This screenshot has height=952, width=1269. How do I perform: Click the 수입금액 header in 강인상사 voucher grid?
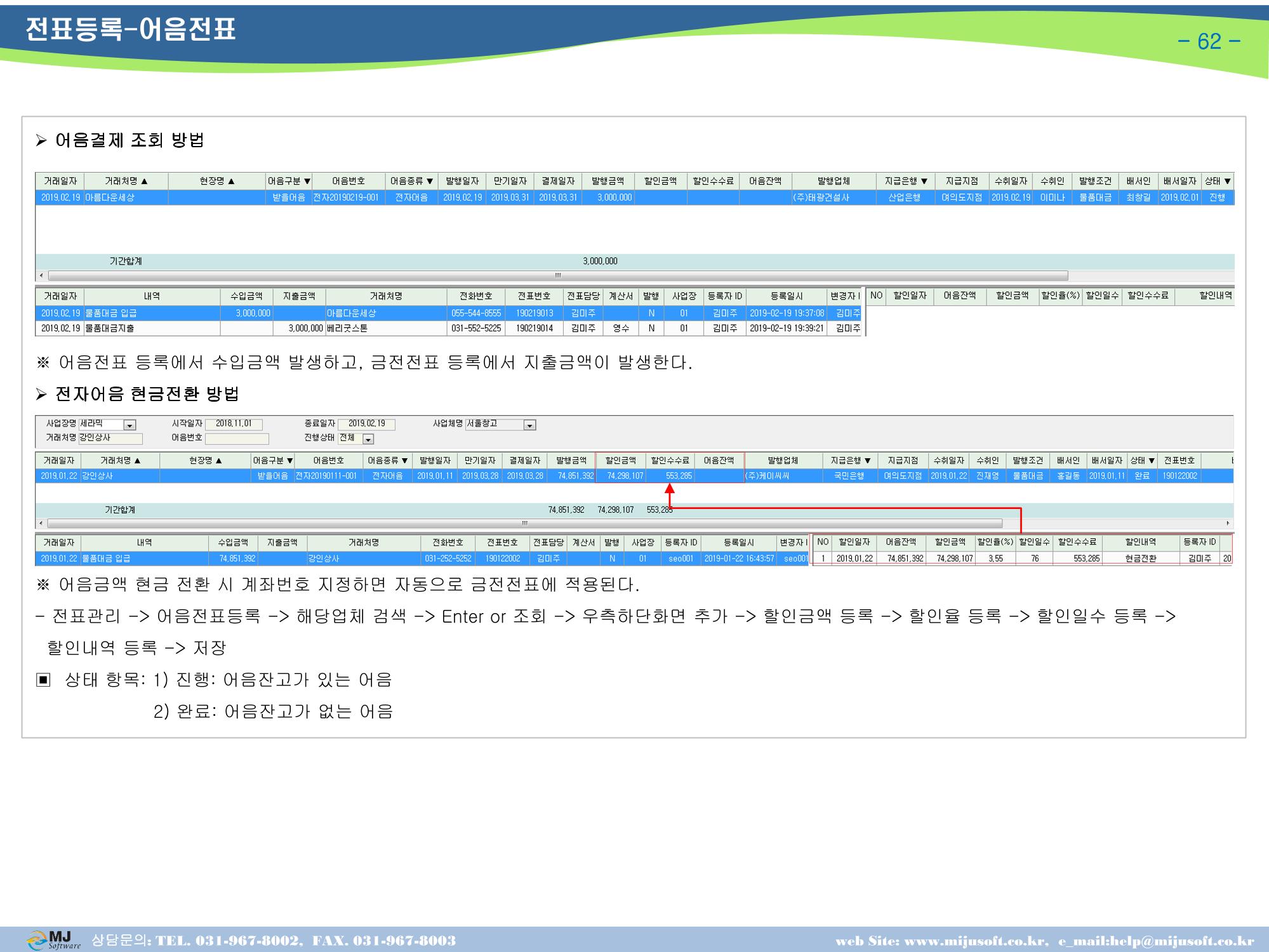(x=233, y=542)
